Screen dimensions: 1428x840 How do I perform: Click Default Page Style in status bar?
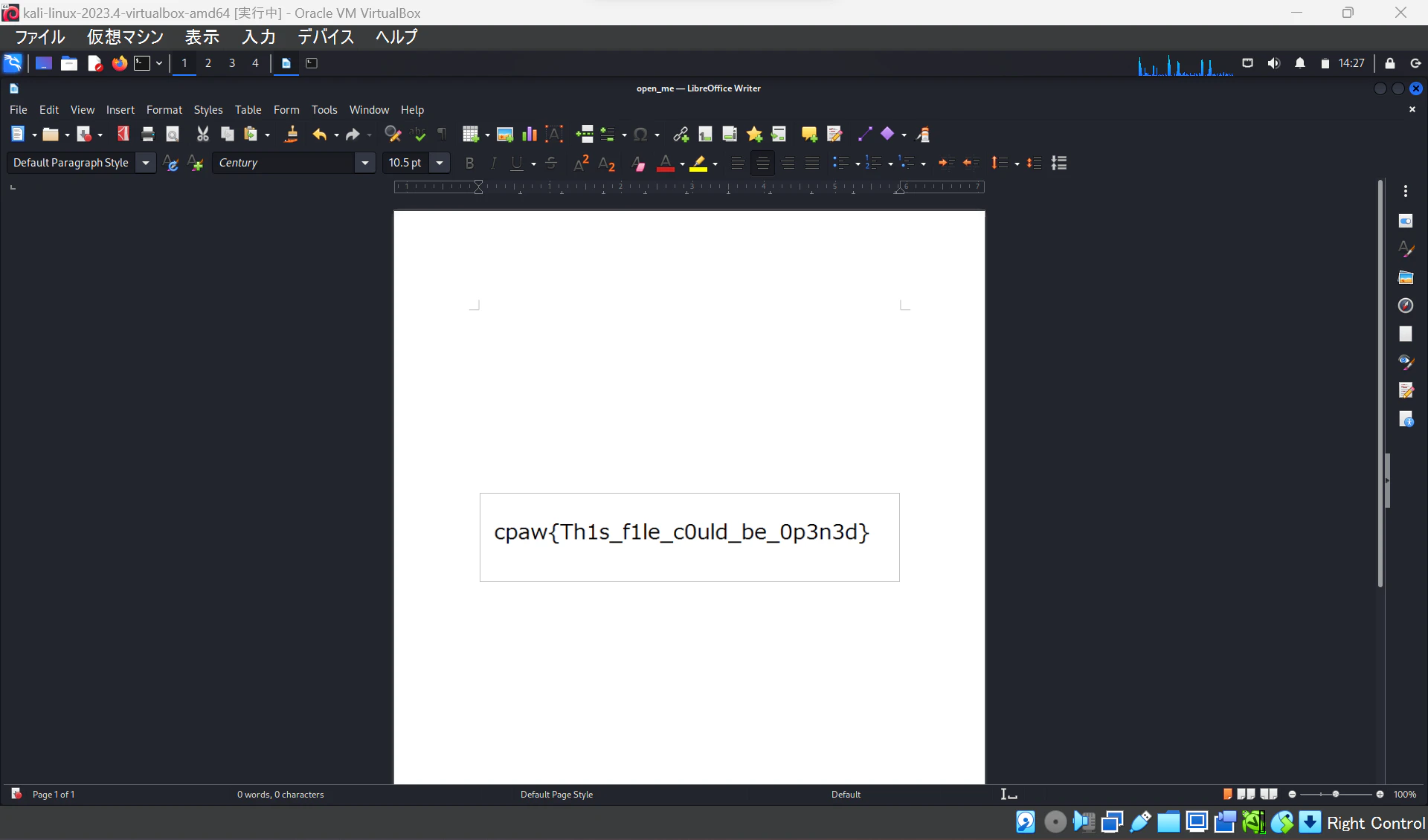pyautogui.click(x=556, y=794)
